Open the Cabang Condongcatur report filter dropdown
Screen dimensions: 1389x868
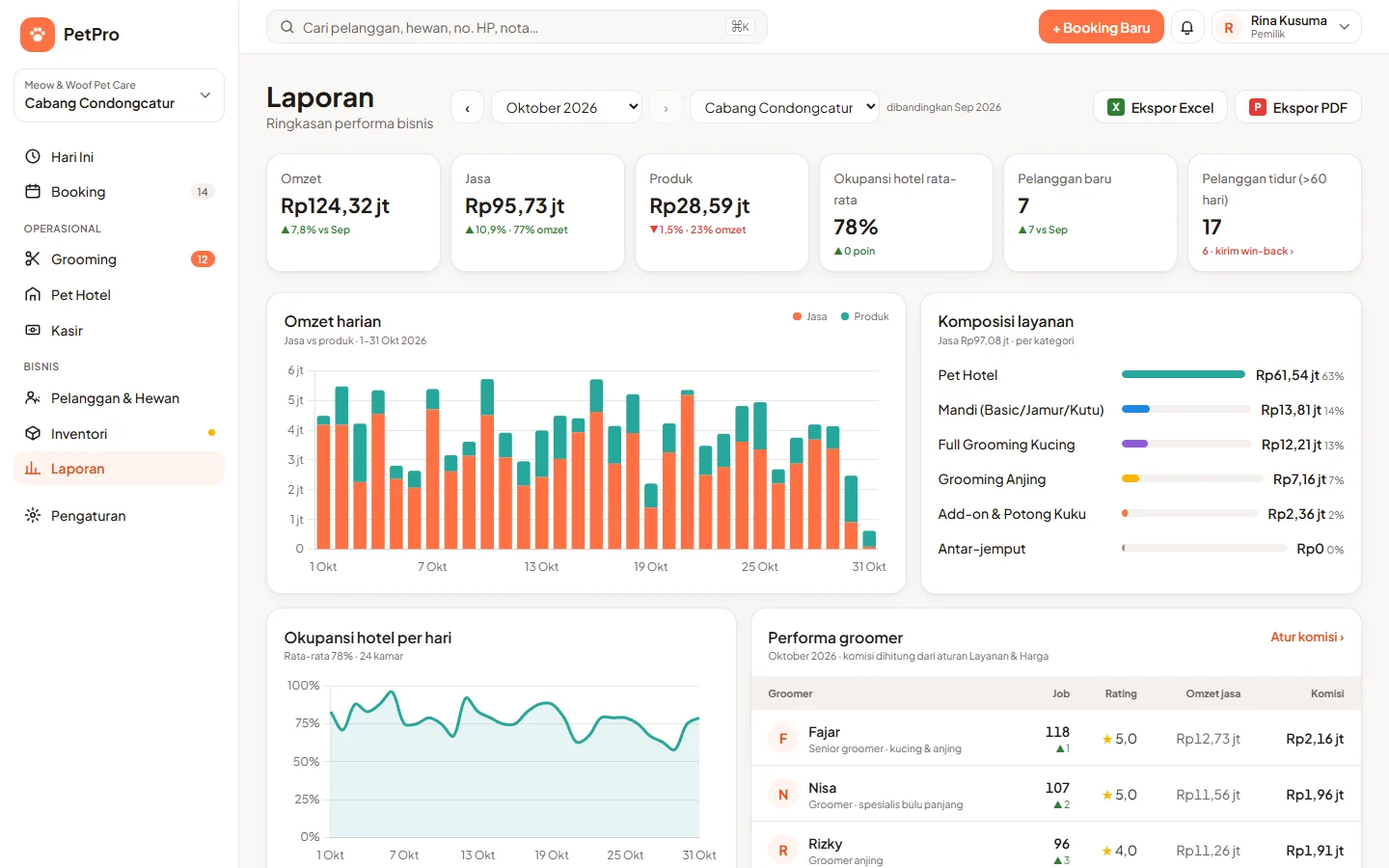coord(784,107)
